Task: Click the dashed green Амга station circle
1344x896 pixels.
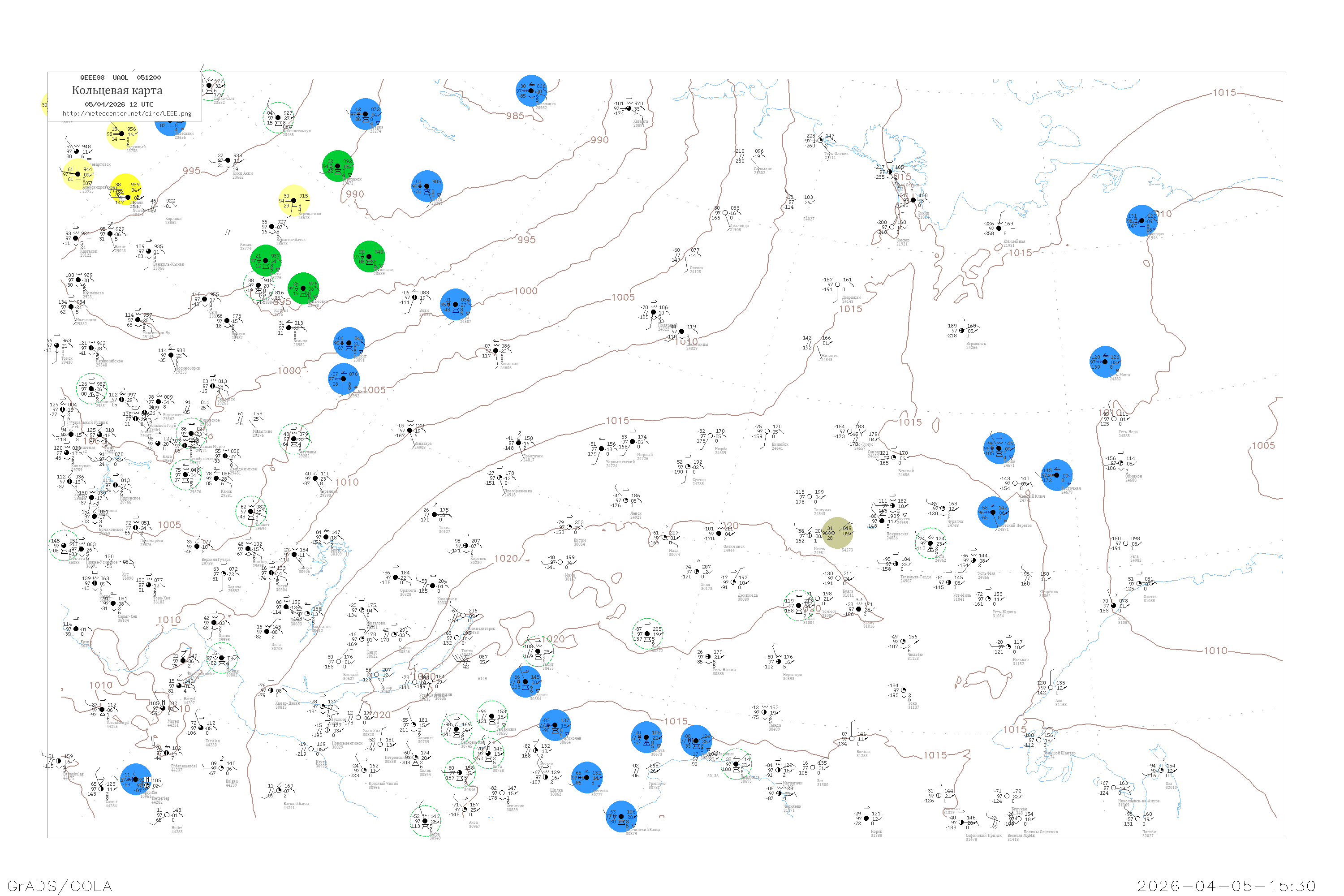Action: click(x=930, y=543)
